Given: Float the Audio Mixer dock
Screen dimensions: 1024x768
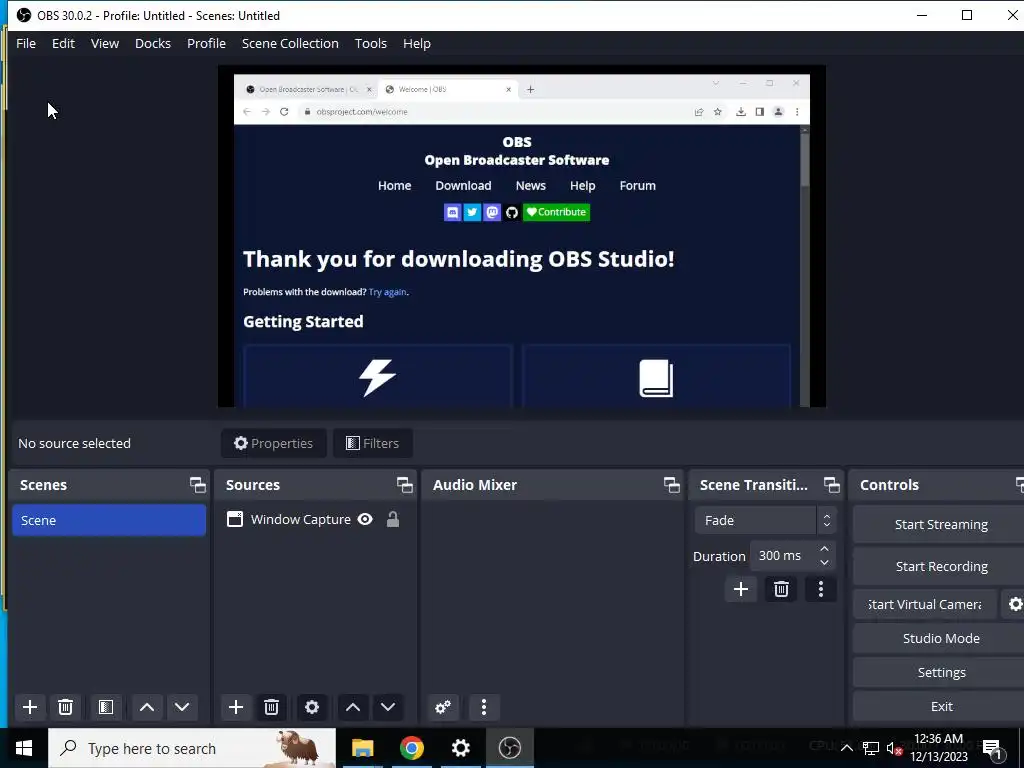Looking at the screenshot, I should click(671, 485).
